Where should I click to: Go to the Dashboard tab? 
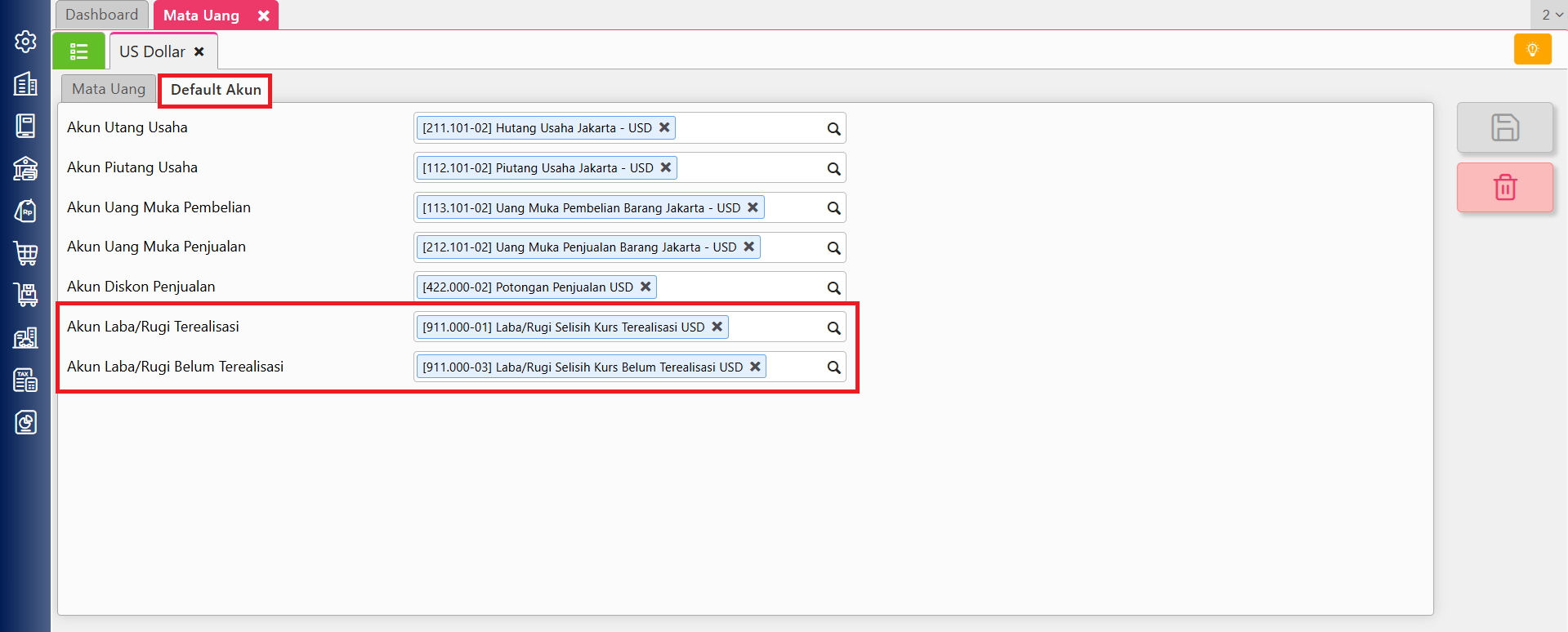click(x=101, y=15)
